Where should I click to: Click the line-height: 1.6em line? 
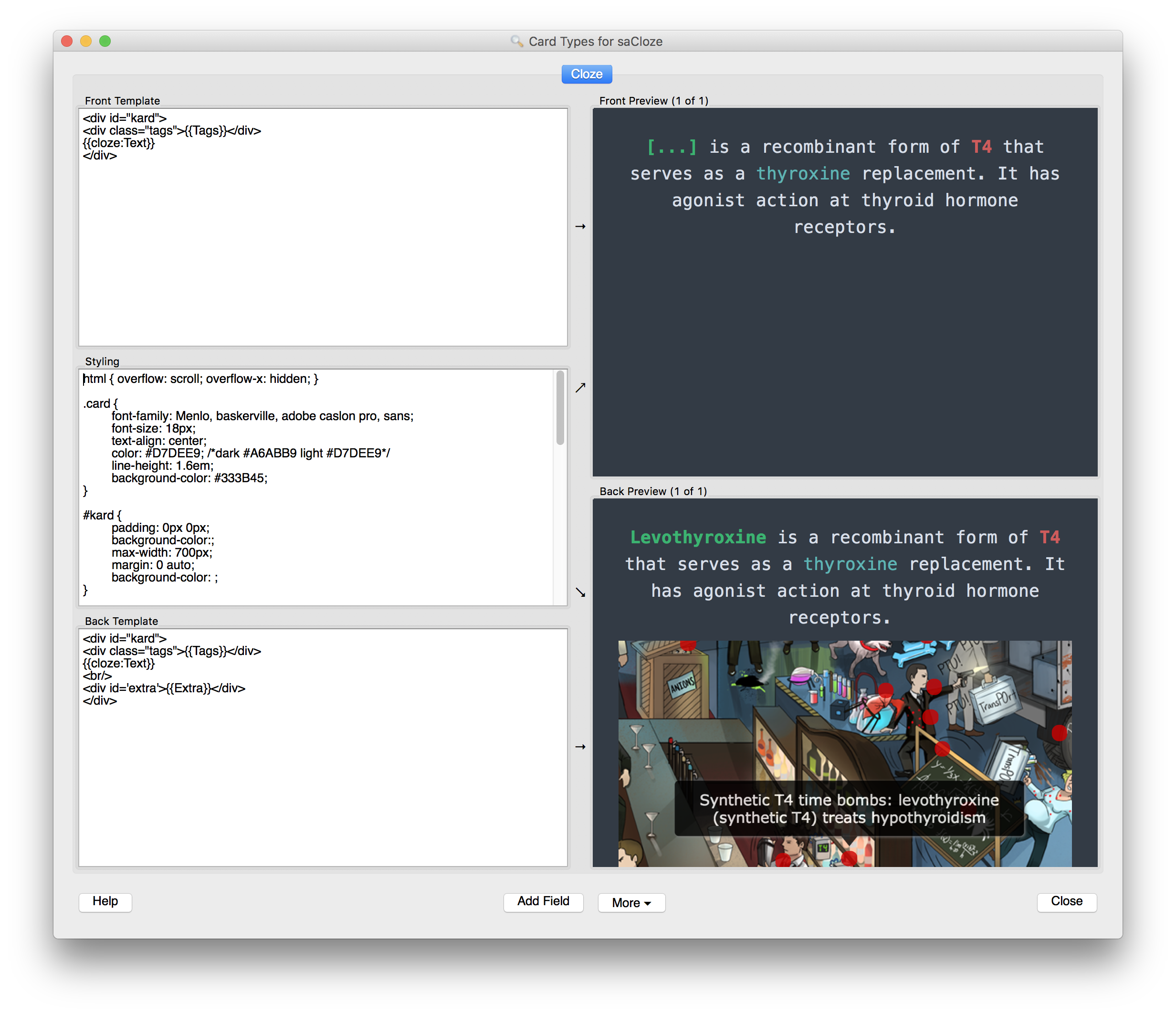(x=162, y=465)
